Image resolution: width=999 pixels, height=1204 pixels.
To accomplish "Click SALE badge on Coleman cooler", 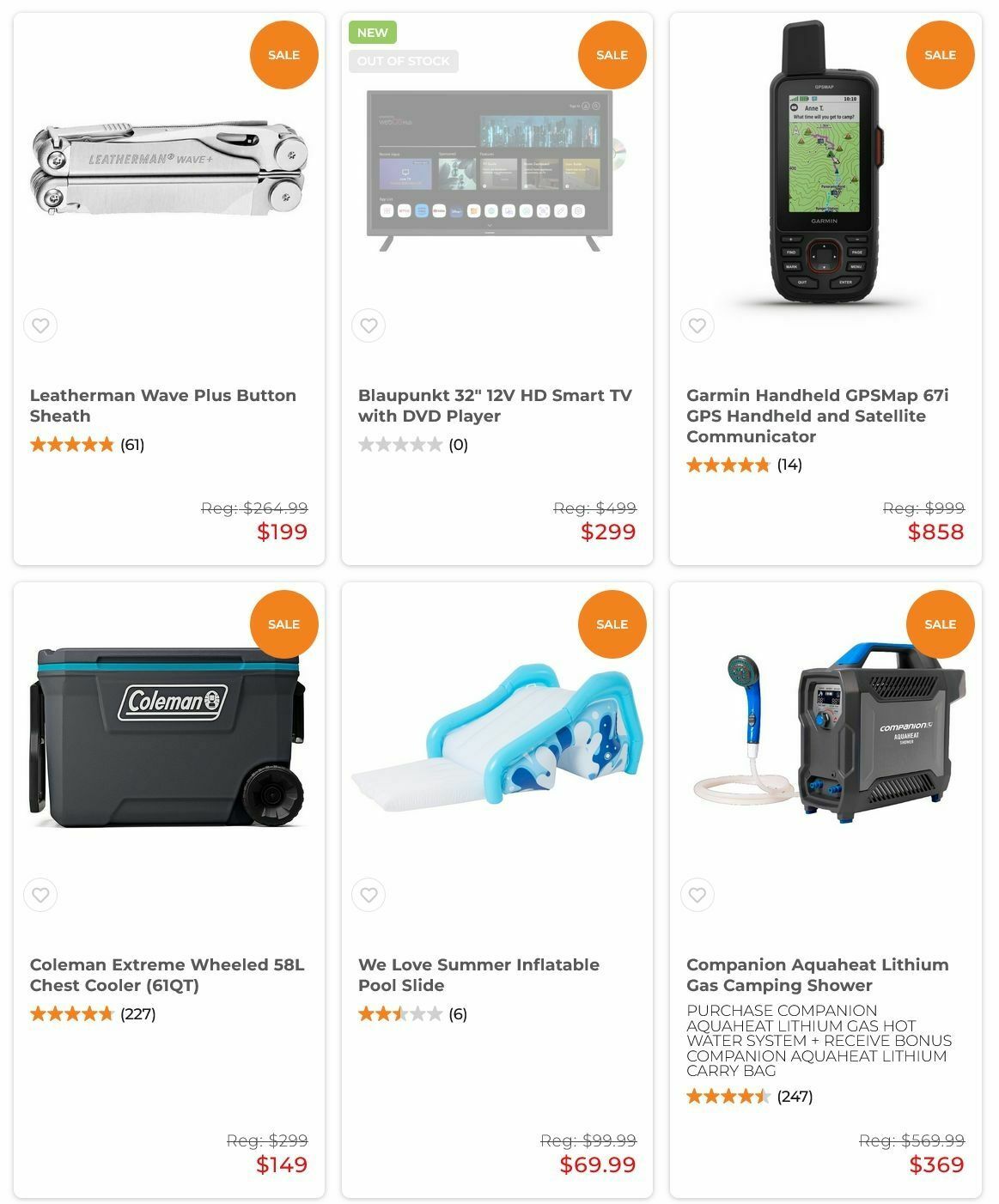I will point(284,624).
